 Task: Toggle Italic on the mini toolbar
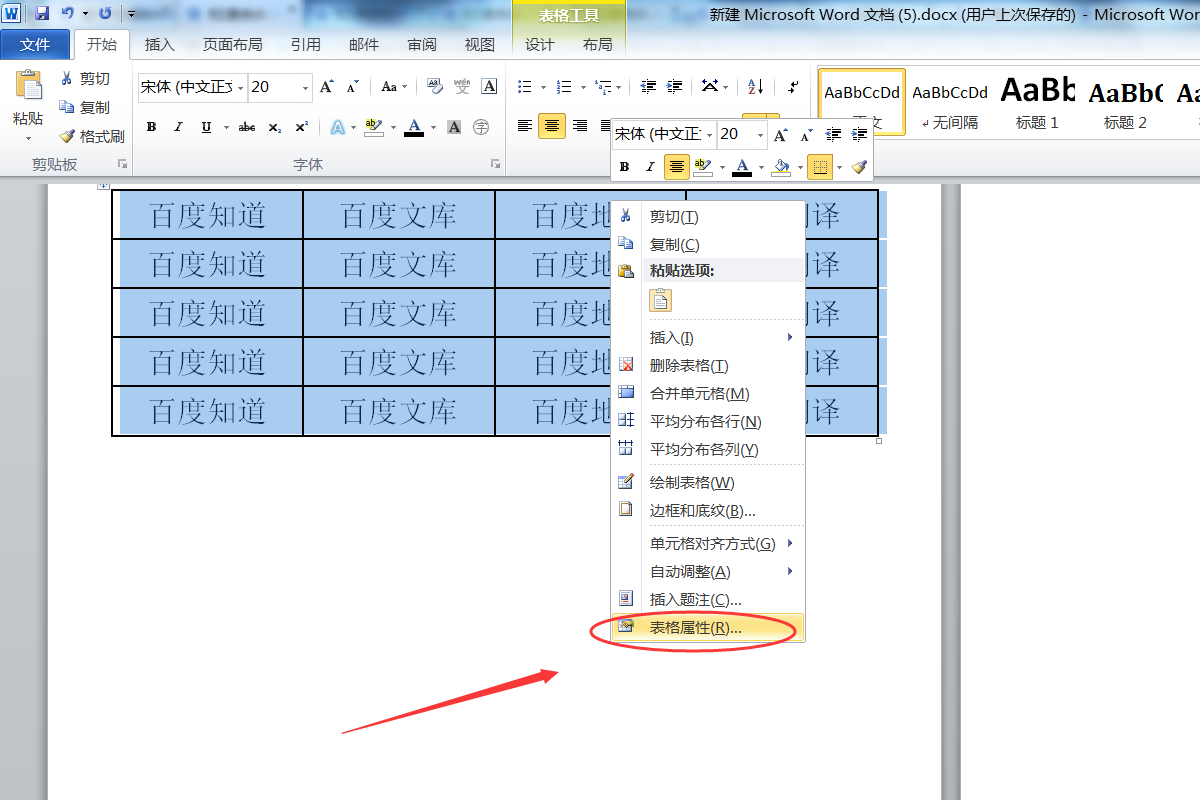tap(650, 167)
